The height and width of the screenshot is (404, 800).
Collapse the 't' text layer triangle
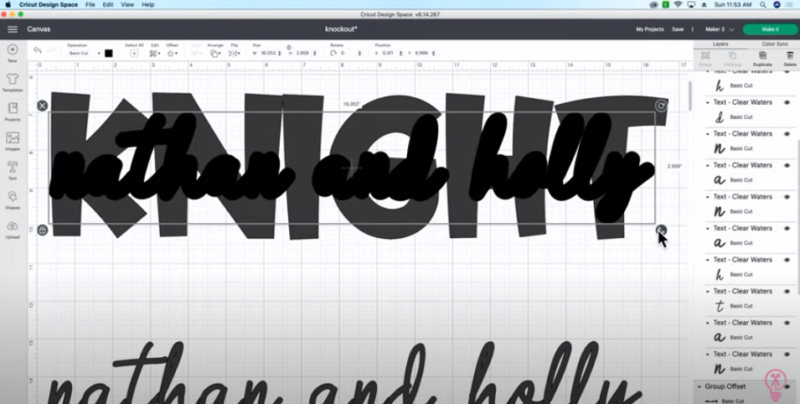coord(708,291)
